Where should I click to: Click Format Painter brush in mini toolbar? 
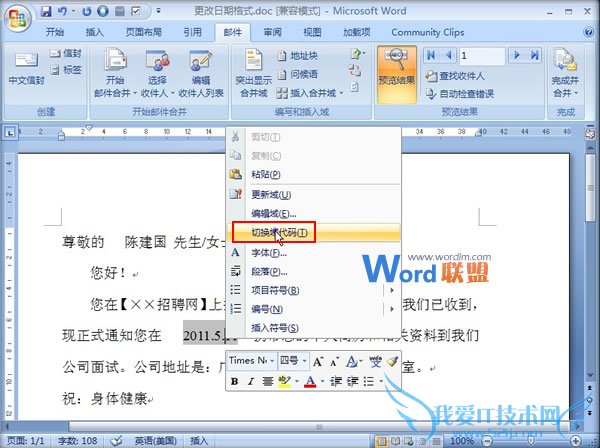(x=392, y=361)
